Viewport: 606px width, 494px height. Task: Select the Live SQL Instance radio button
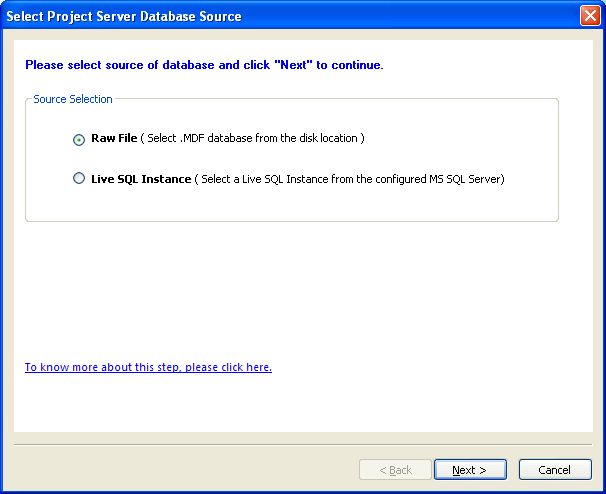point(79,180)
